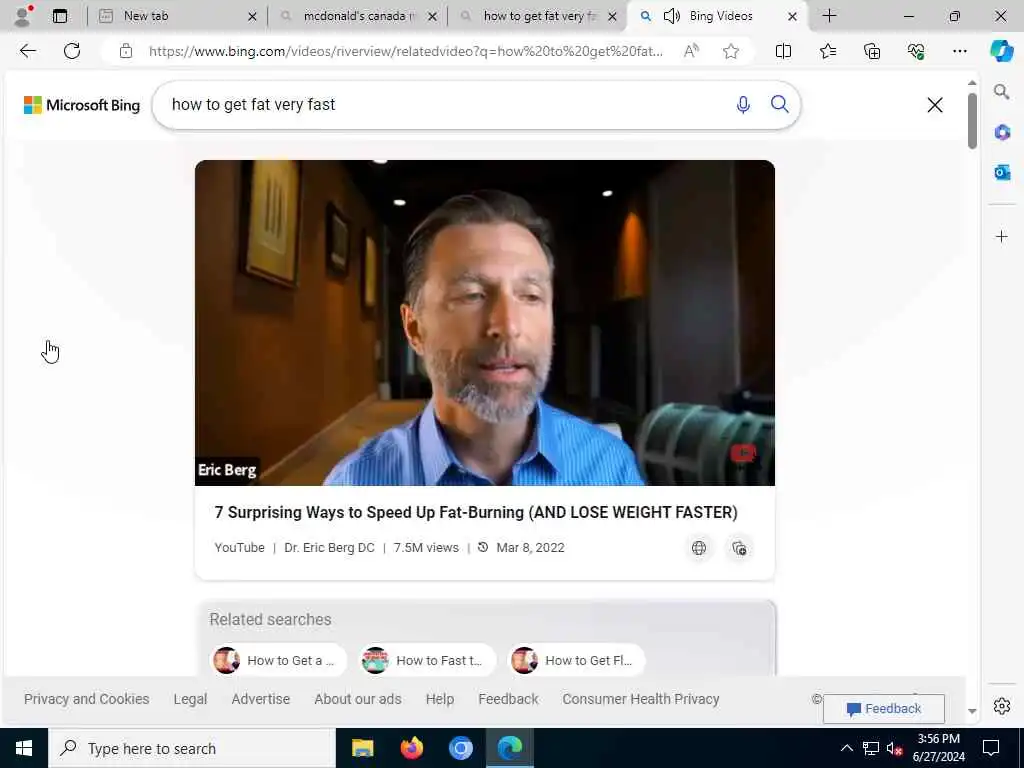Open sidebar settings gear
Image resolution: width=1024 pixels, height=768 pixels.
coord(1002,706)
